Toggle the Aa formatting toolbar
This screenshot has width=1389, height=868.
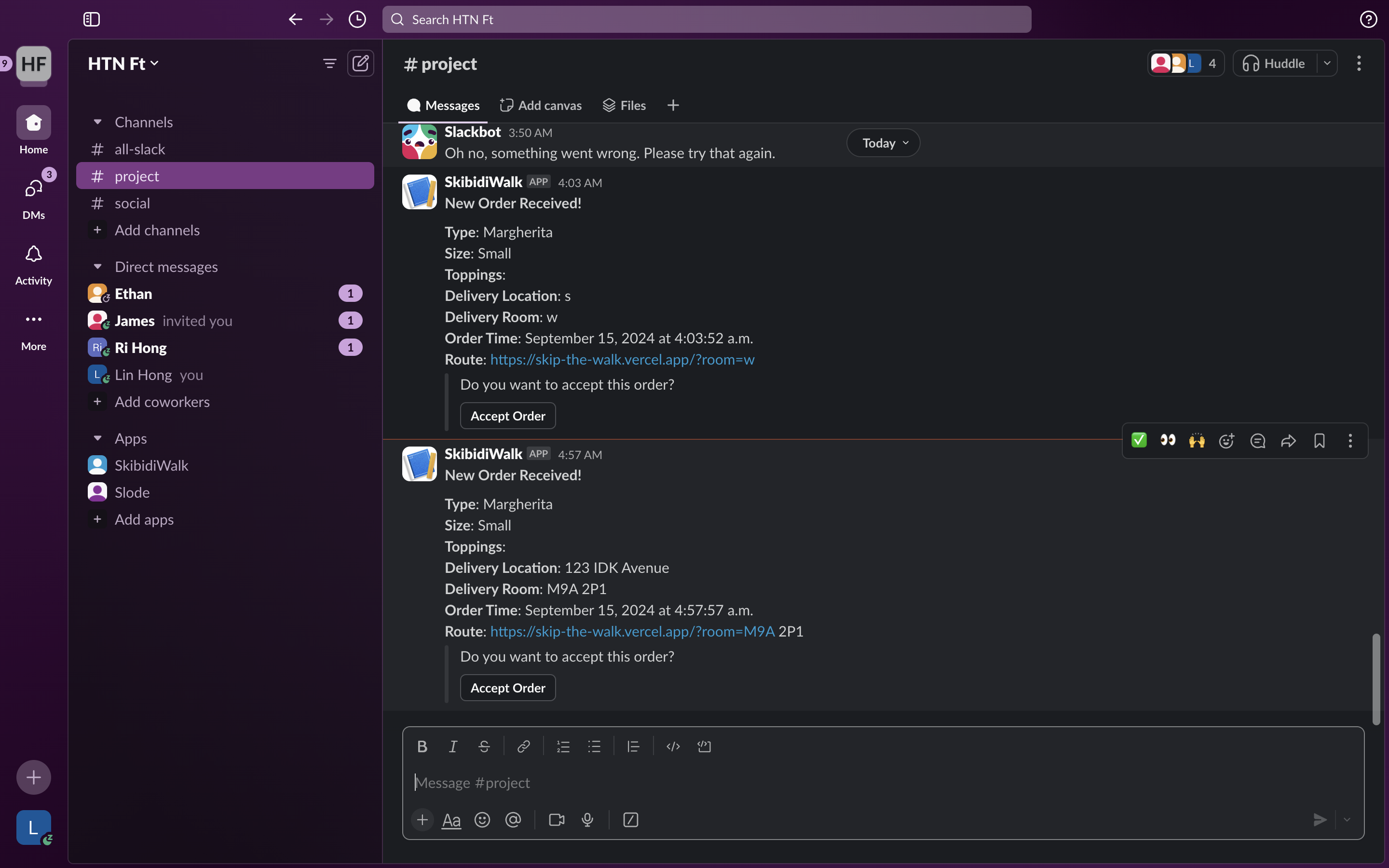(x=451, y=820)
